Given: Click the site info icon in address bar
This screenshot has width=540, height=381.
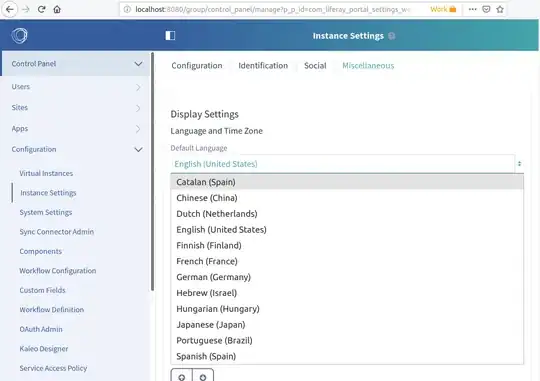Looking at the screenshot, I should pyautogui.click(x=127, y=9).
